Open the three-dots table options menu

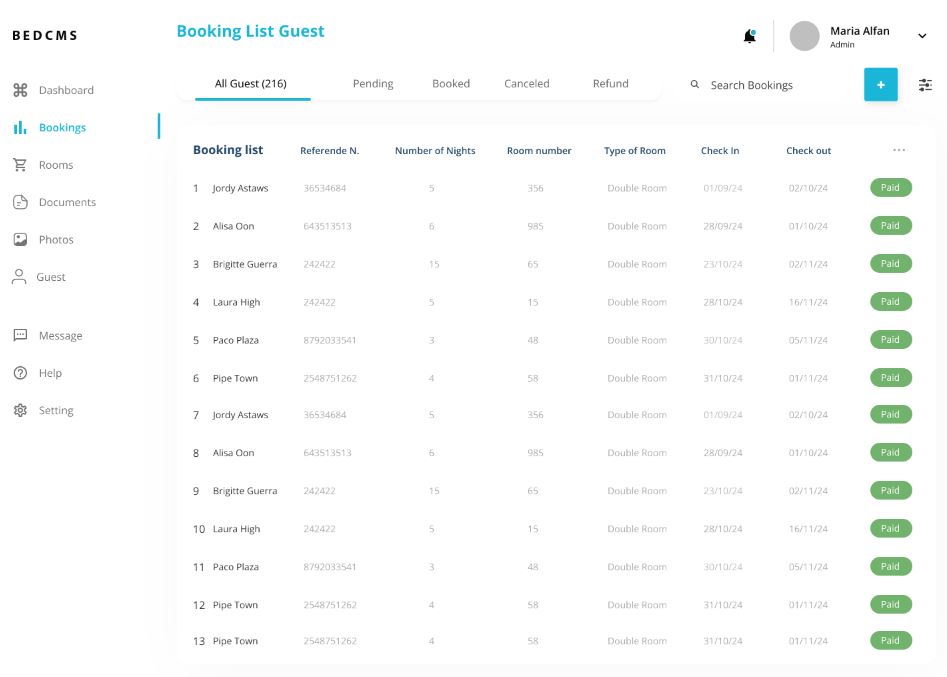[x=899, y=151]
